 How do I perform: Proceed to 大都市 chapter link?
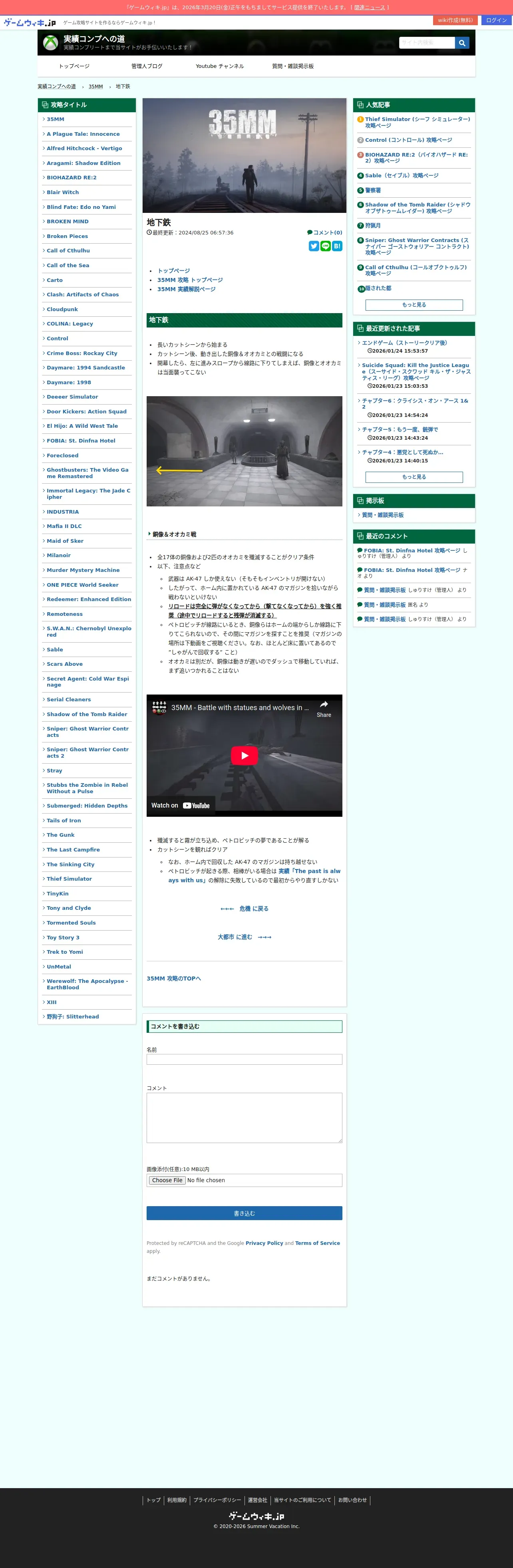[x=245, y=937]
